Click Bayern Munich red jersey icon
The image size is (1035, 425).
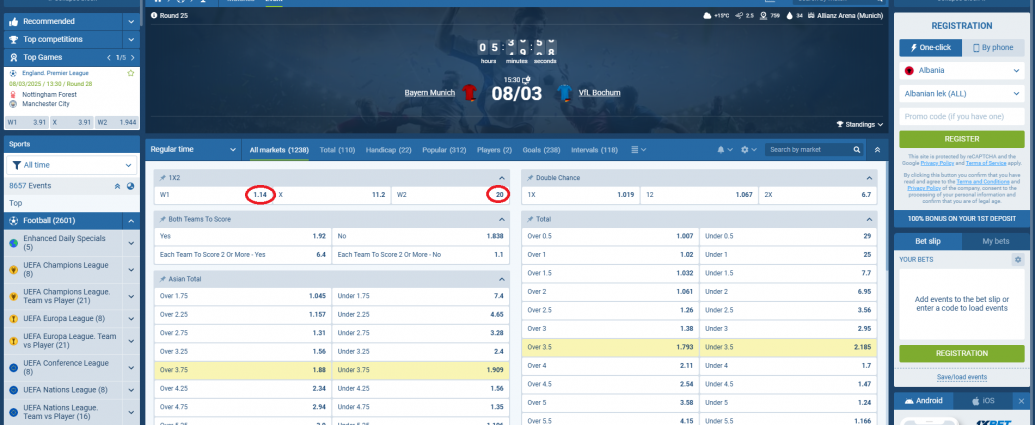[x=469, y=92]
